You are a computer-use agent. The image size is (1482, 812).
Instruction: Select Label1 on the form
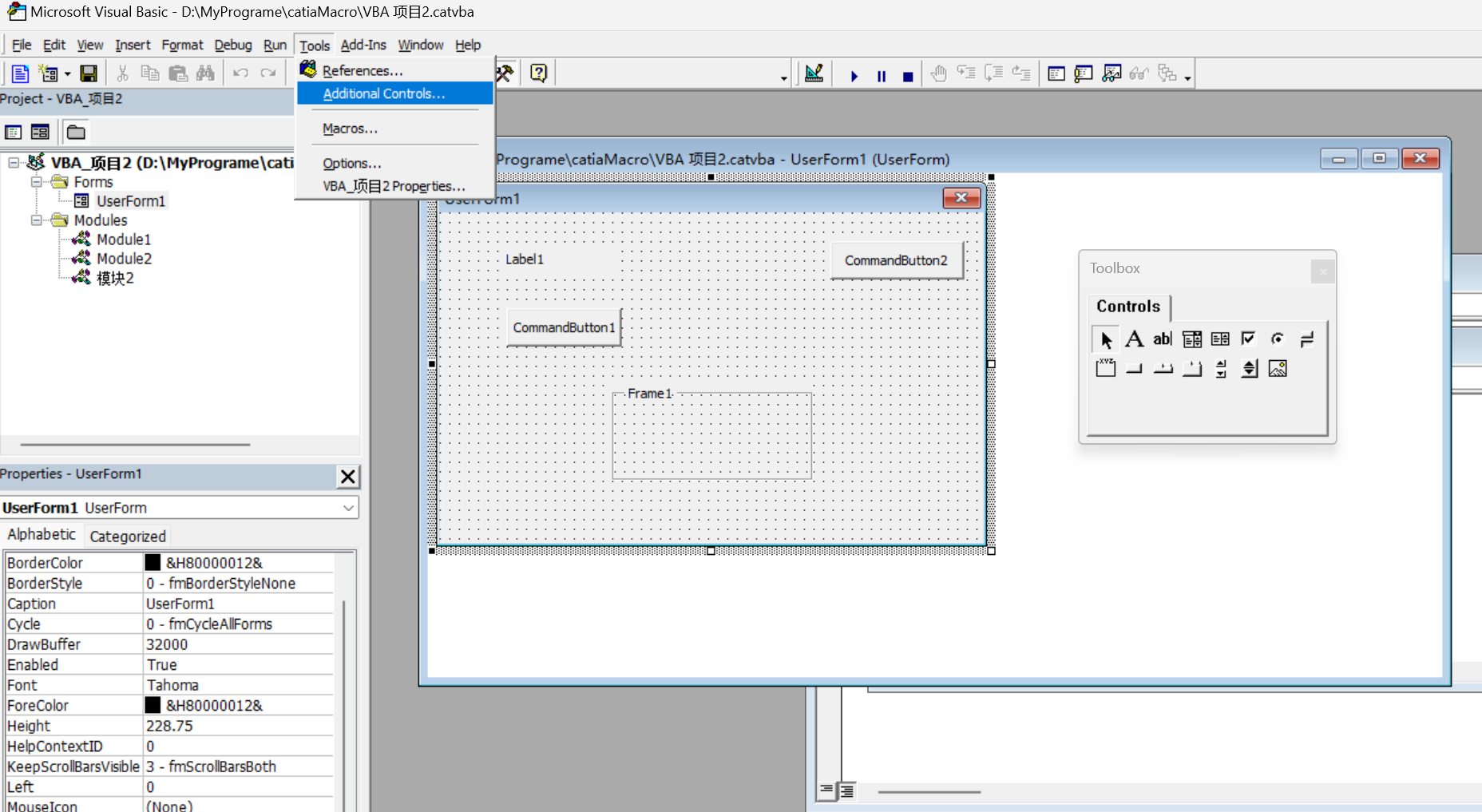click(x=525, y=259)
